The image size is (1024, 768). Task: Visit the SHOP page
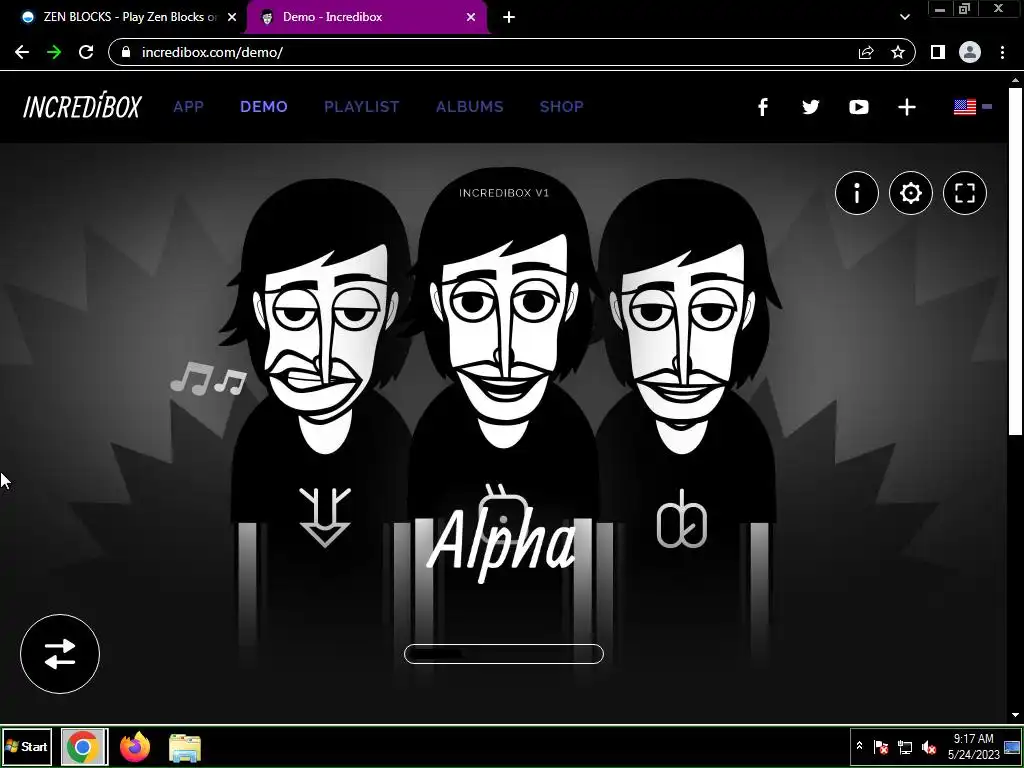pos(562,106)
